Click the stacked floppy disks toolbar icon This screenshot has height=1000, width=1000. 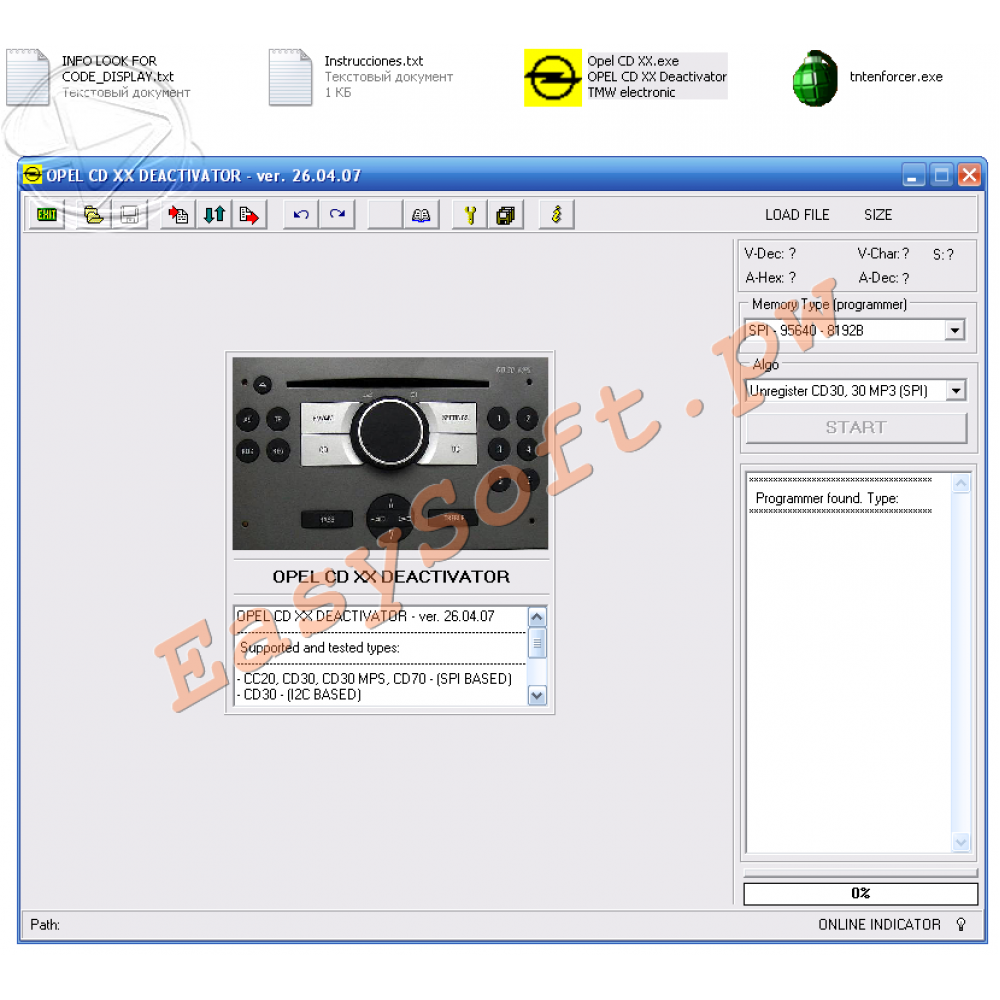506,215
